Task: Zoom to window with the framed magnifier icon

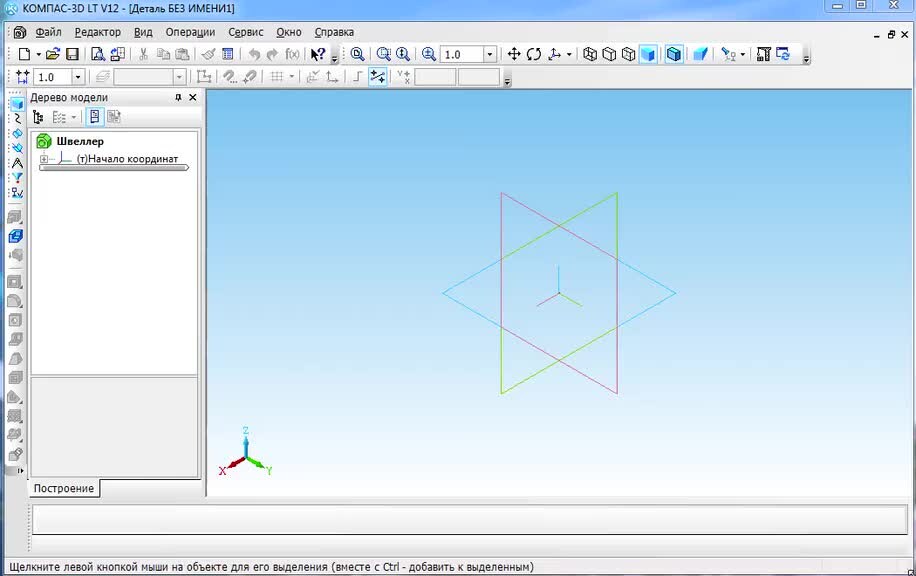Action: [x=358, y=54]
